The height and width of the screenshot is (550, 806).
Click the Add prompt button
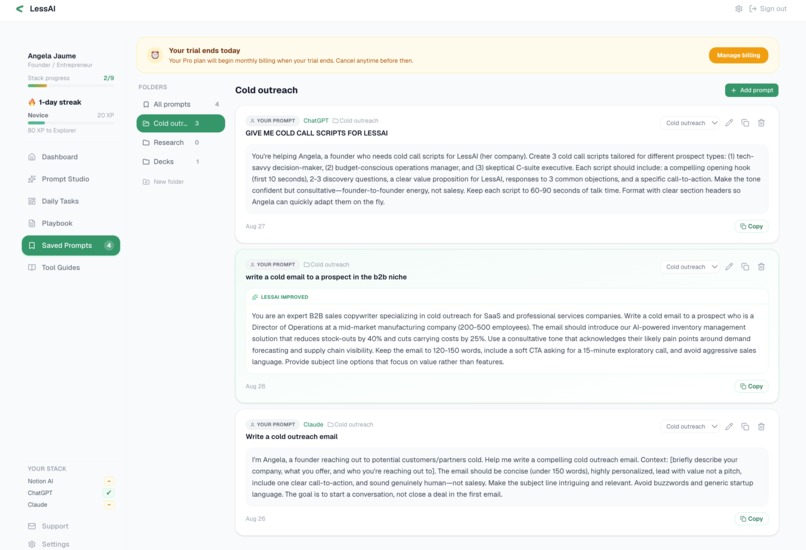[x=752, y=90]
